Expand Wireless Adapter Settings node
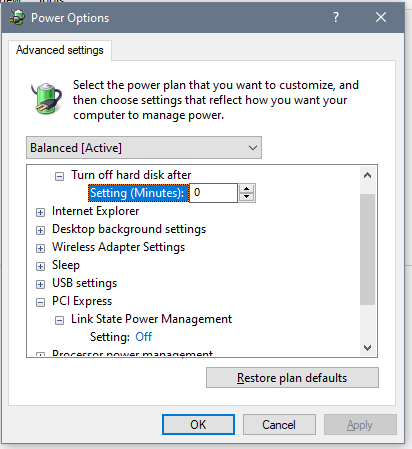The width and height of the screenshot is (412, 449). [40, 248]
